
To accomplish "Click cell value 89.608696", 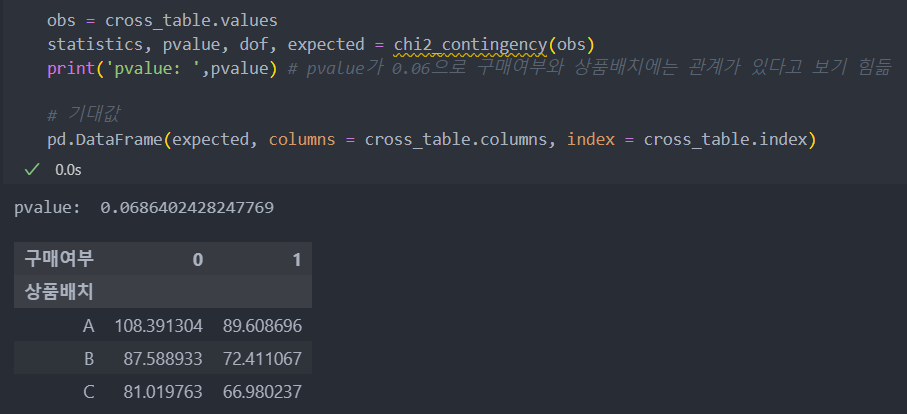I will (263, 326).
